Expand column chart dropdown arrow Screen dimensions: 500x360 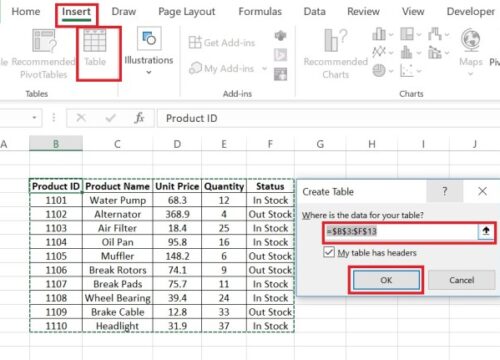[391, 34]
